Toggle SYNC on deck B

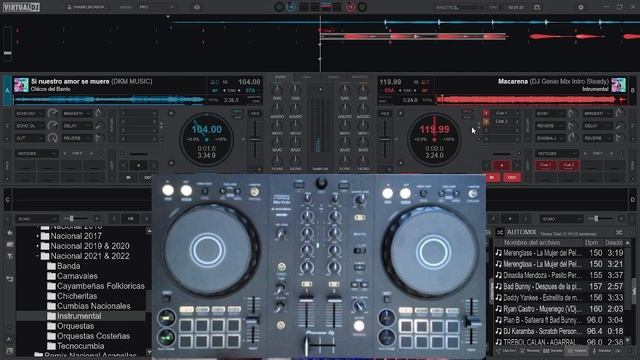[407, 90]
